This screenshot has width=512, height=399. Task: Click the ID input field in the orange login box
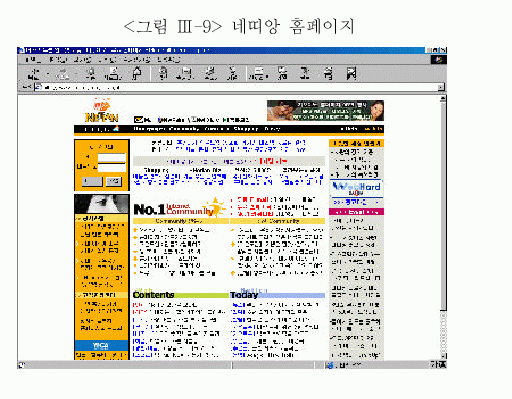[111, 157]
